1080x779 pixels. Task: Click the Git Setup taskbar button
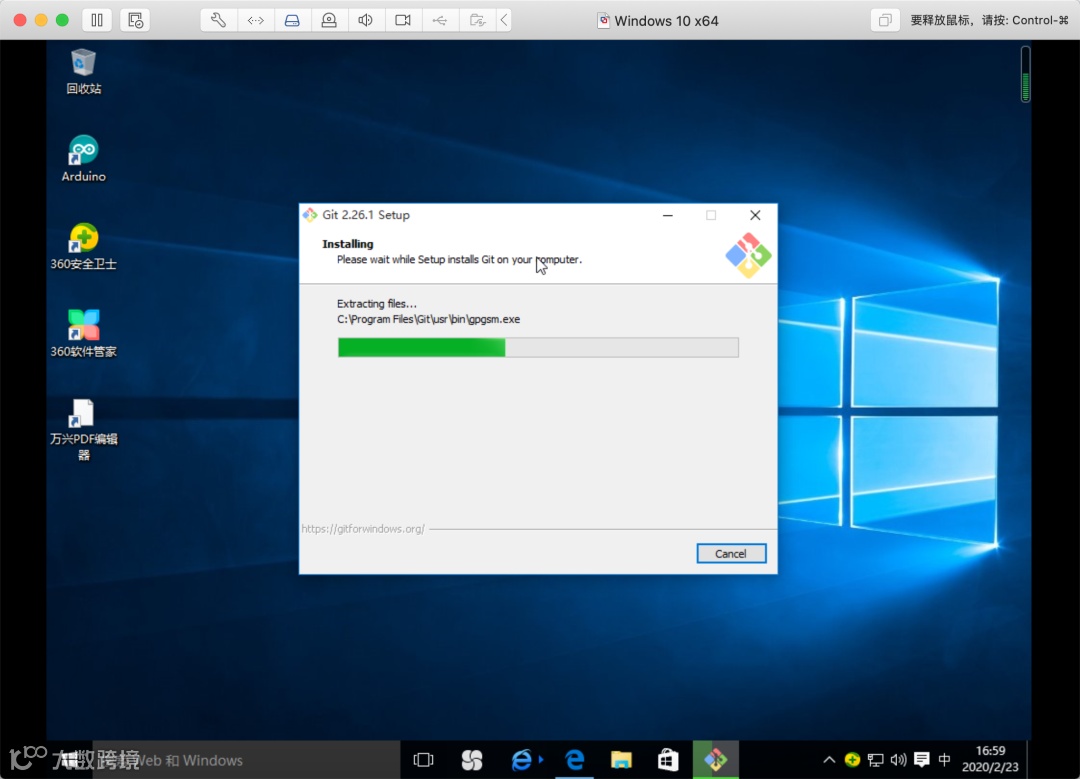tap(716, 760)
